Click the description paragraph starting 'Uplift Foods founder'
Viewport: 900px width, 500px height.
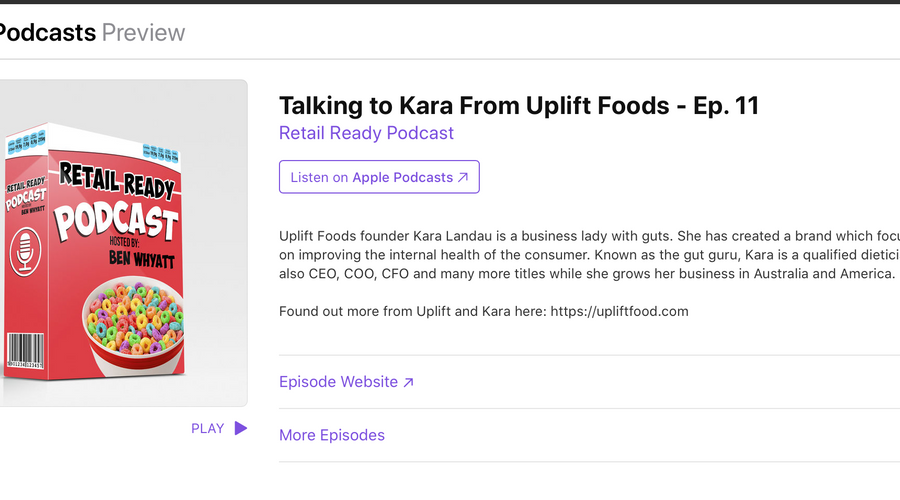(x=589, y=255)
